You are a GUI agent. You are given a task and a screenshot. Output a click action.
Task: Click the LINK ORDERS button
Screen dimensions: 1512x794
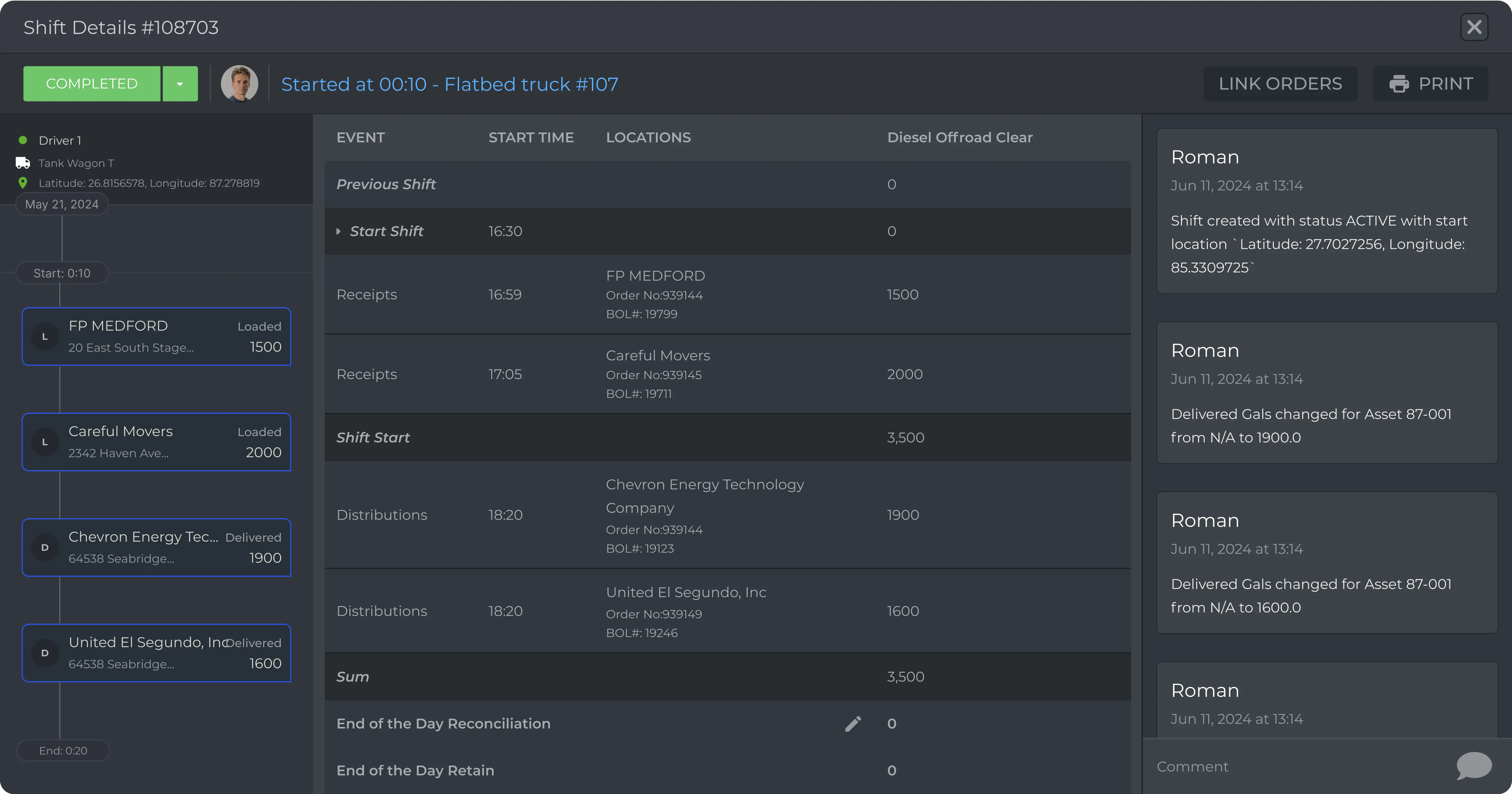(x=1280, y=84)
